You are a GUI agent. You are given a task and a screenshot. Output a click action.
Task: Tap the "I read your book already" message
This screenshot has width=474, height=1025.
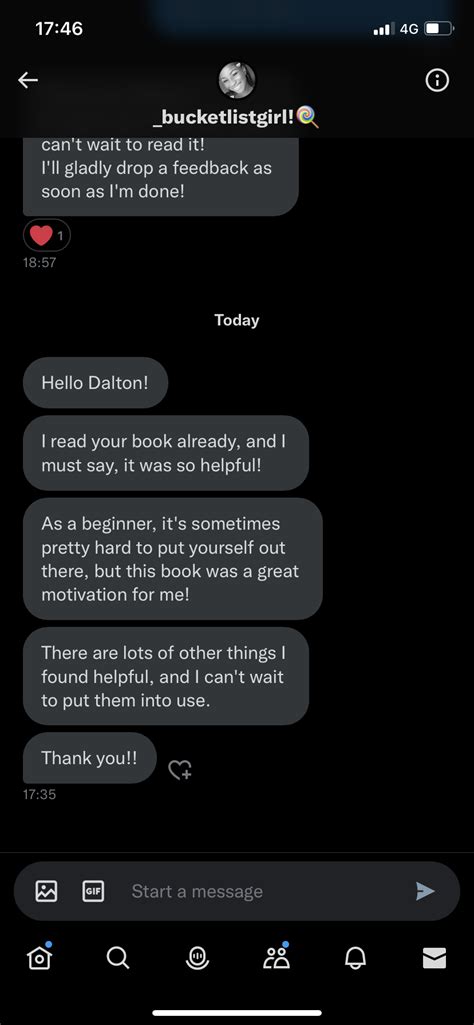(x=165, y=453)
